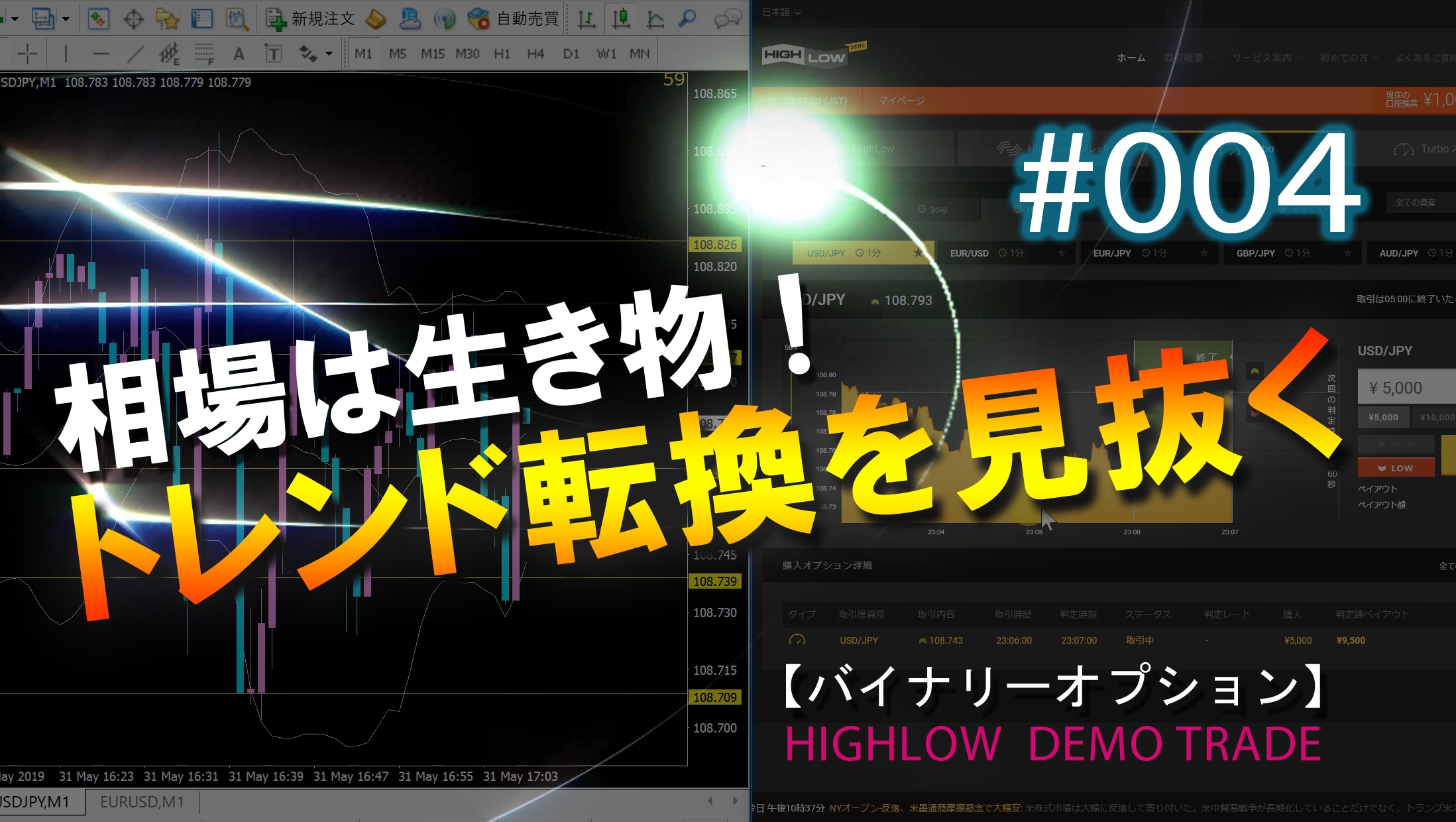The height and width of the screenshot is (822, 1456).
Task: Select the 30秒 duration filter
Action: click(x=932, y=209)
